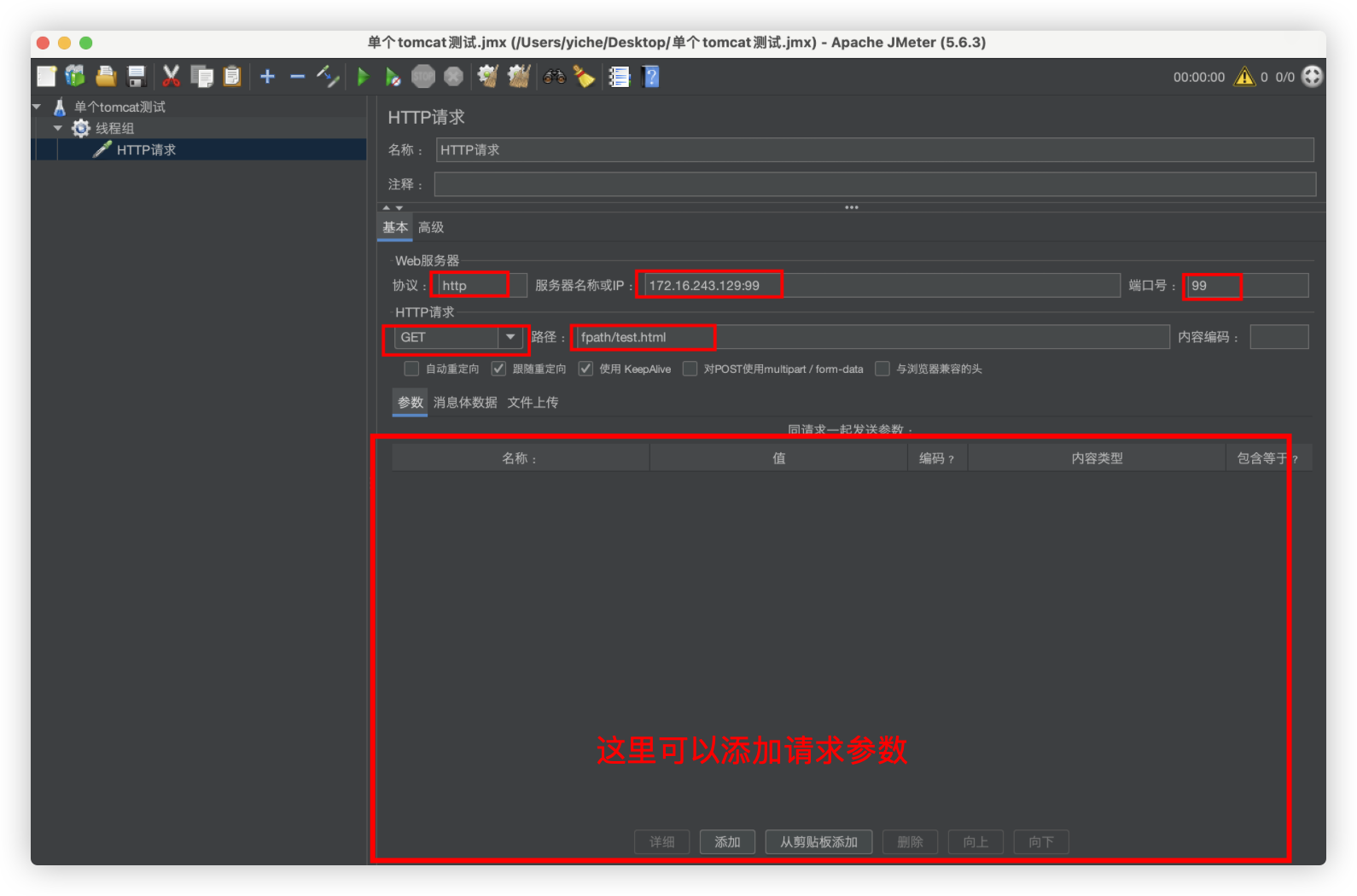
Task: Click the 内容编码 encoding field
Action: [1279, 337]
